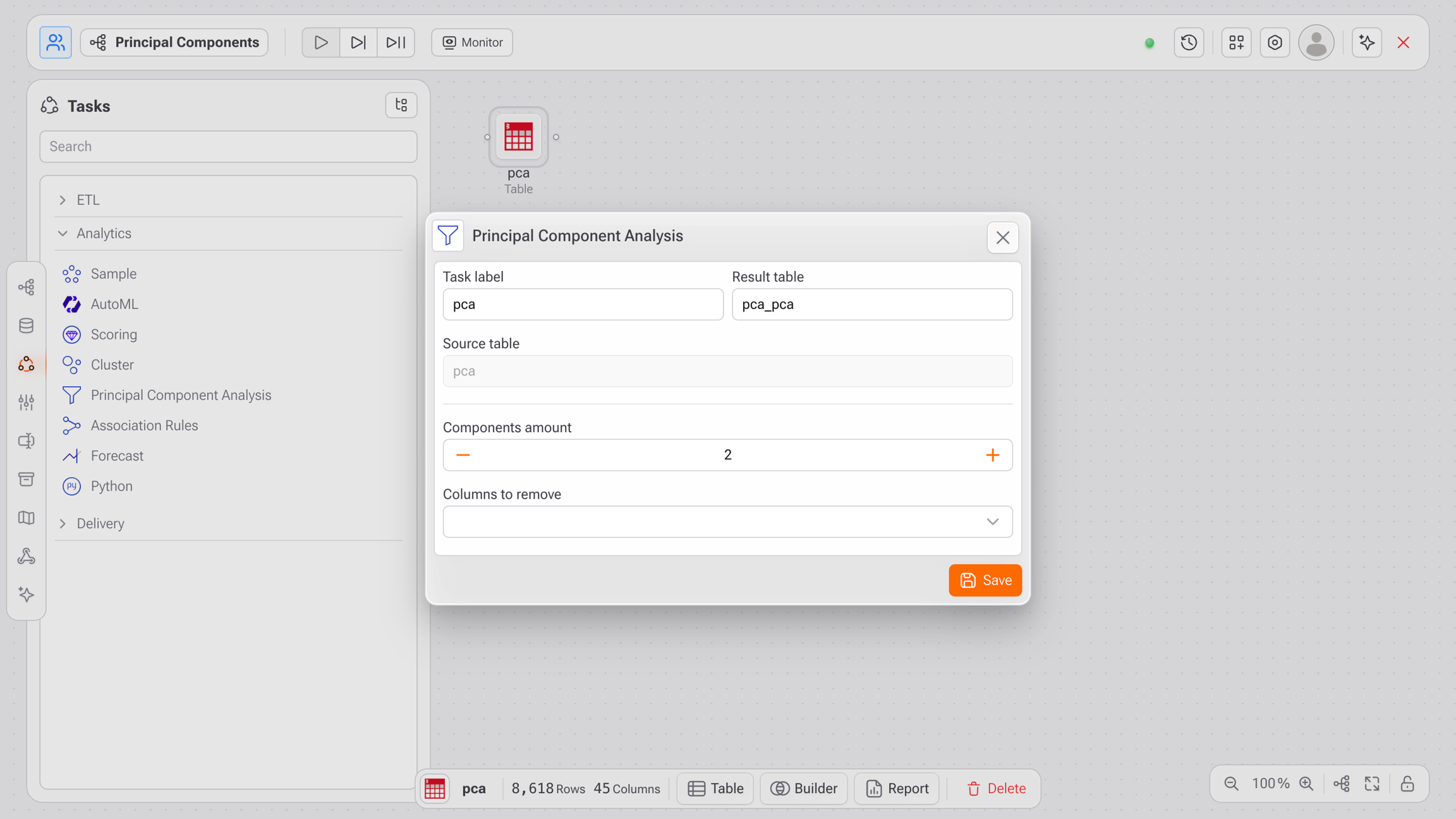This screenshot has width=1456, height=819.
Task: Click the run workflow play button
Action: click(320, 42)
